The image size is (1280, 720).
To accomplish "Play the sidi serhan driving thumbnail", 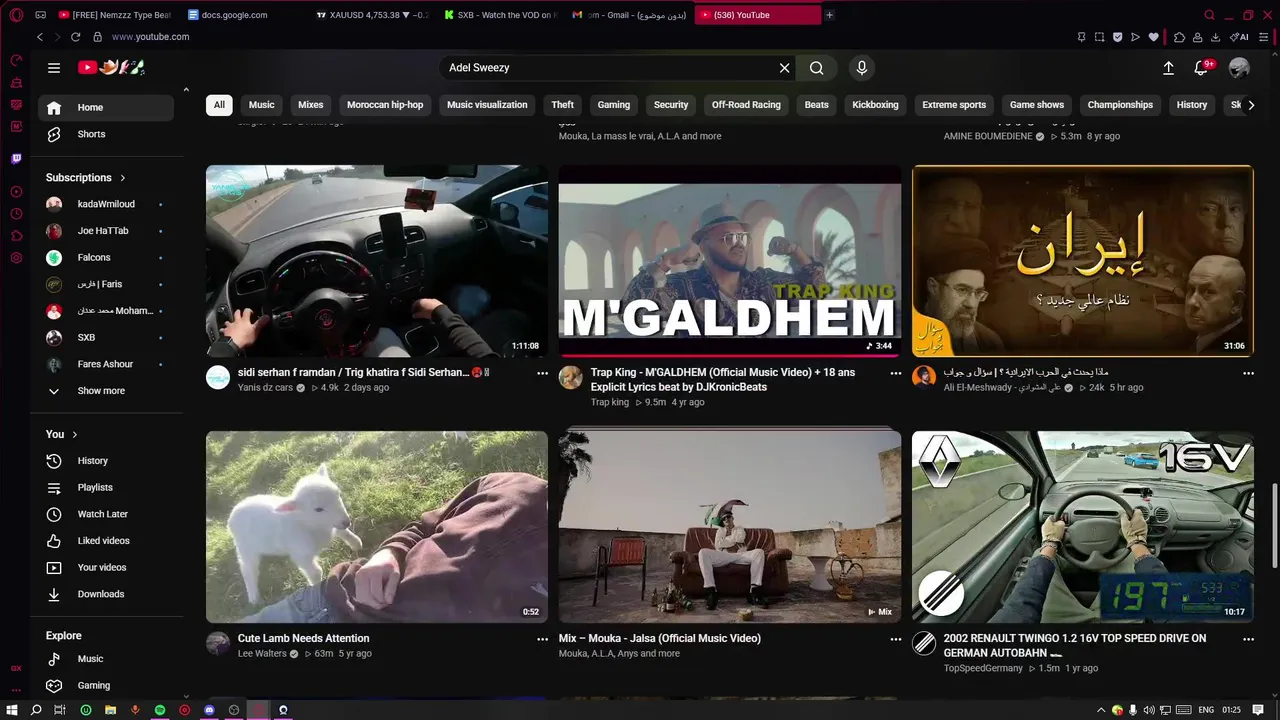I will (x=377, y=261).
